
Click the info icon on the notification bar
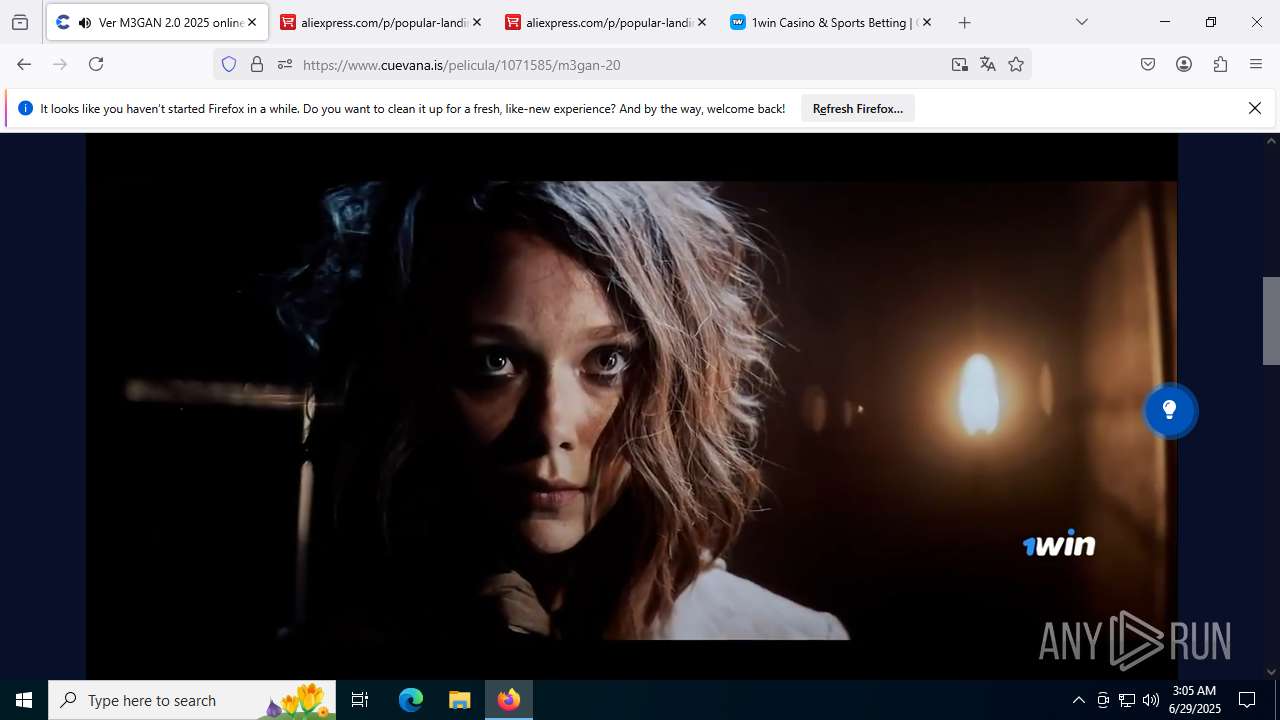[26, 108]
